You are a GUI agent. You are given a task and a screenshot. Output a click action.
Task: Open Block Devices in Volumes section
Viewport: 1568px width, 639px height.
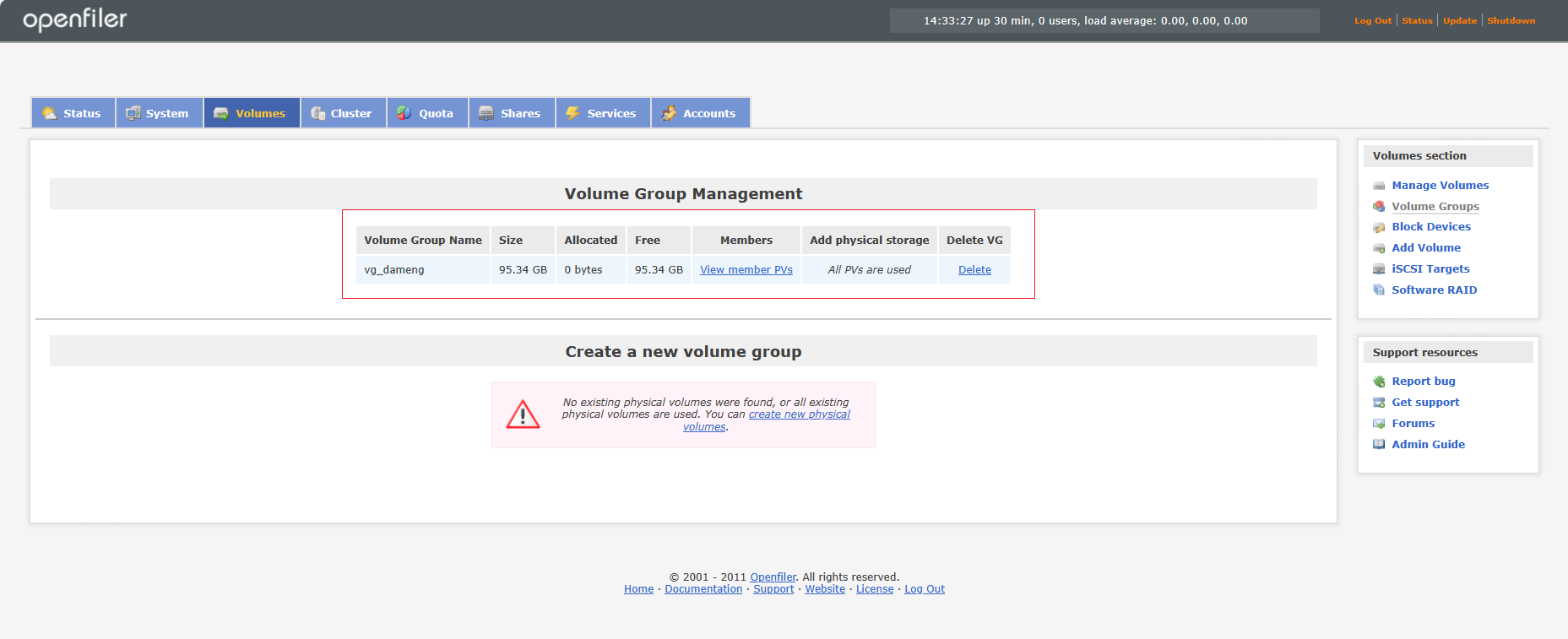pyautogui.click(x=1431, y=227)
